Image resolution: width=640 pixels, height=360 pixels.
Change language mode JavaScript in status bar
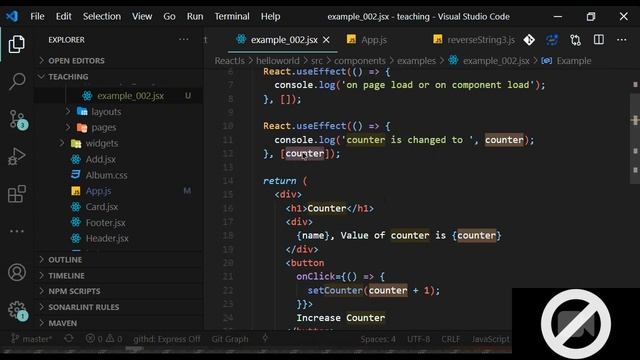[491, 339]
